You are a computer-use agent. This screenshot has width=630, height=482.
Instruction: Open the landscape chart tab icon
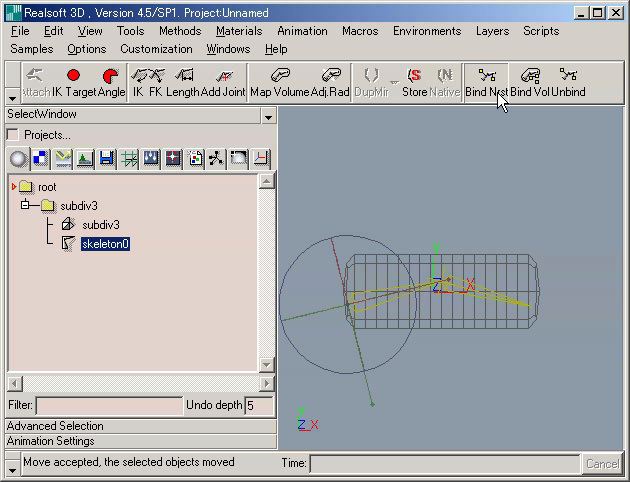85,159
